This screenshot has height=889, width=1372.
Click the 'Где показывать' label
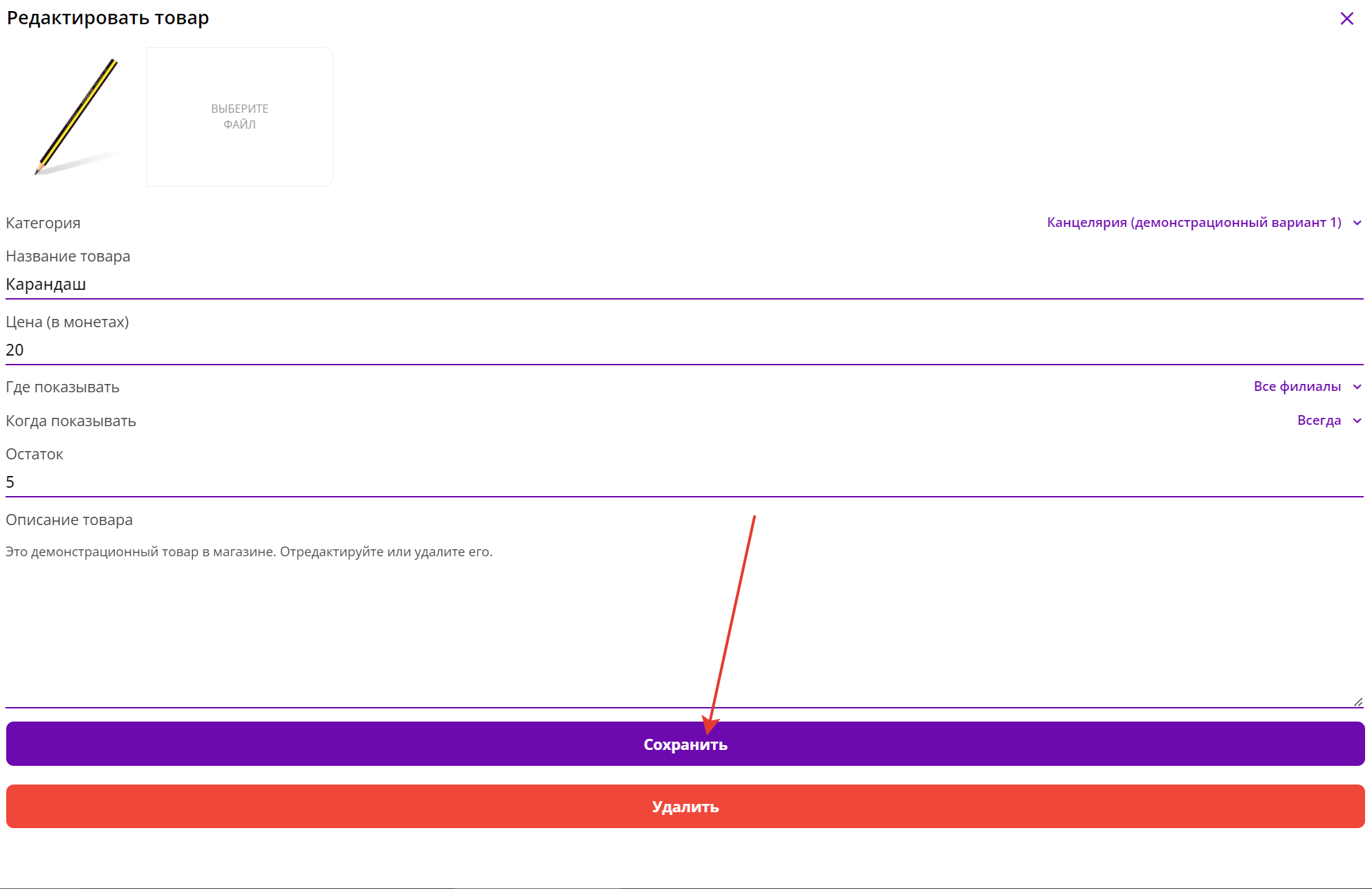pyautogui.click(x=62, y=387)
